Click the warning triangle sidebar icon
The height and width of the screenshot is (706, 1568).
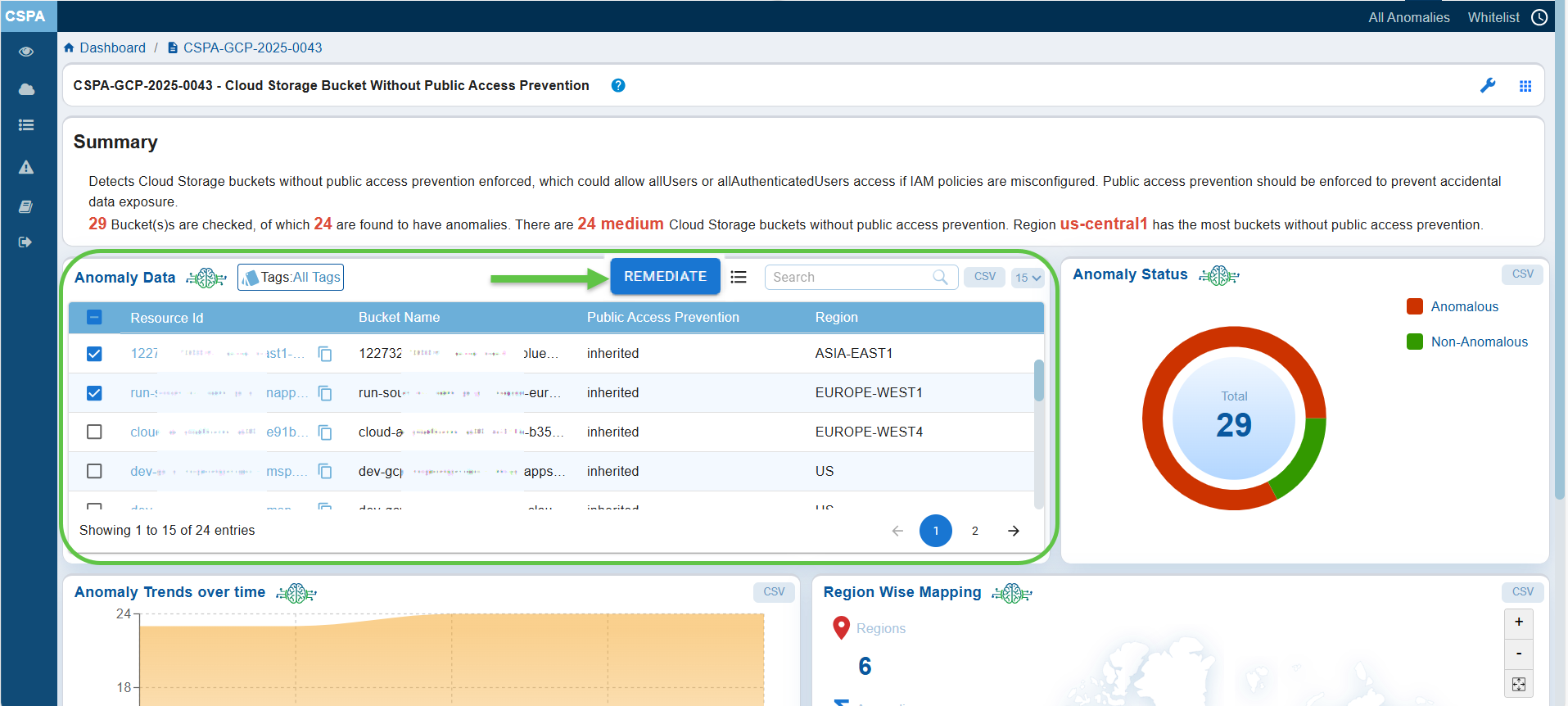pyautogui.click(x=26, y=167)
